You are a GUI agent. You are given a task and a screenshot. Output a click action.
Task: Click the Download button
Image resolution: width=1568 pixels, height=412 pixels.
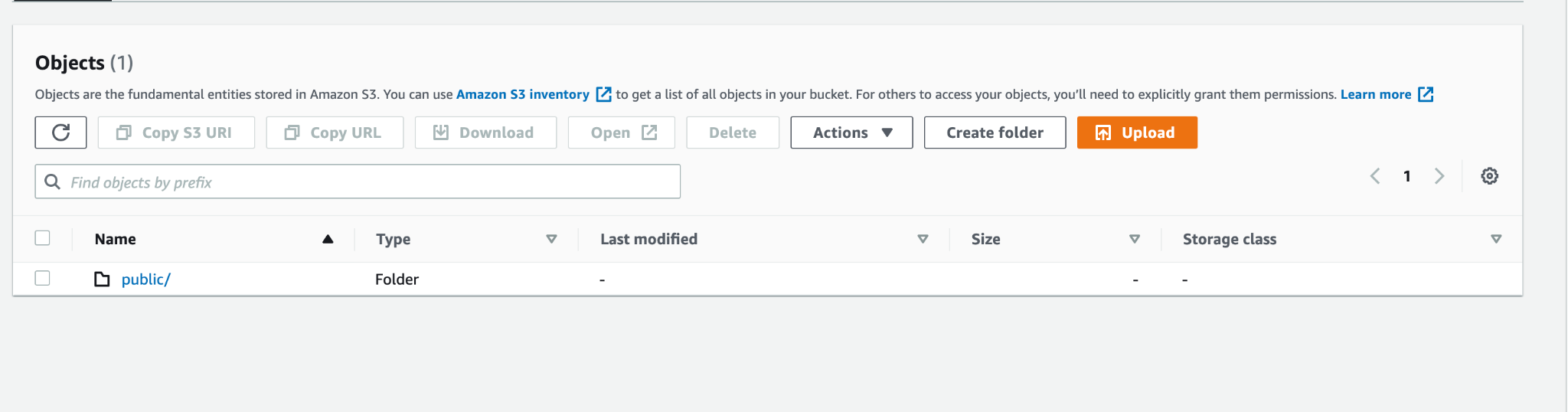(485, 132)
